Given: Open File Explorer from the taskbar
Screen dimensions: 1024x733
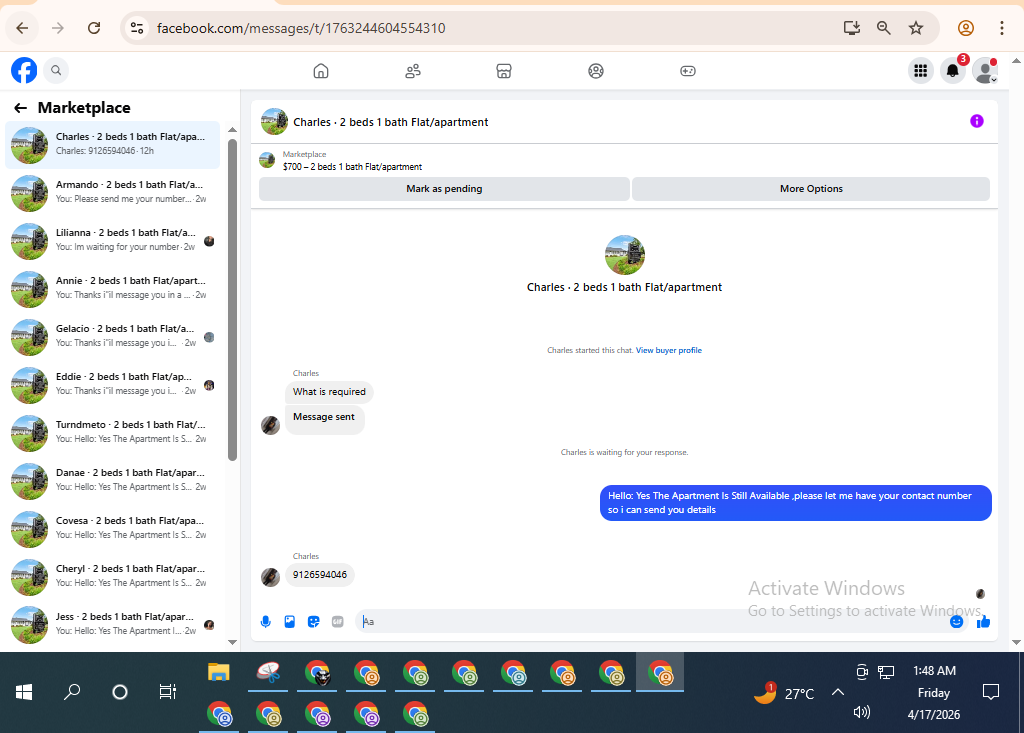Looking at the screenshot, I should [219, 672].
